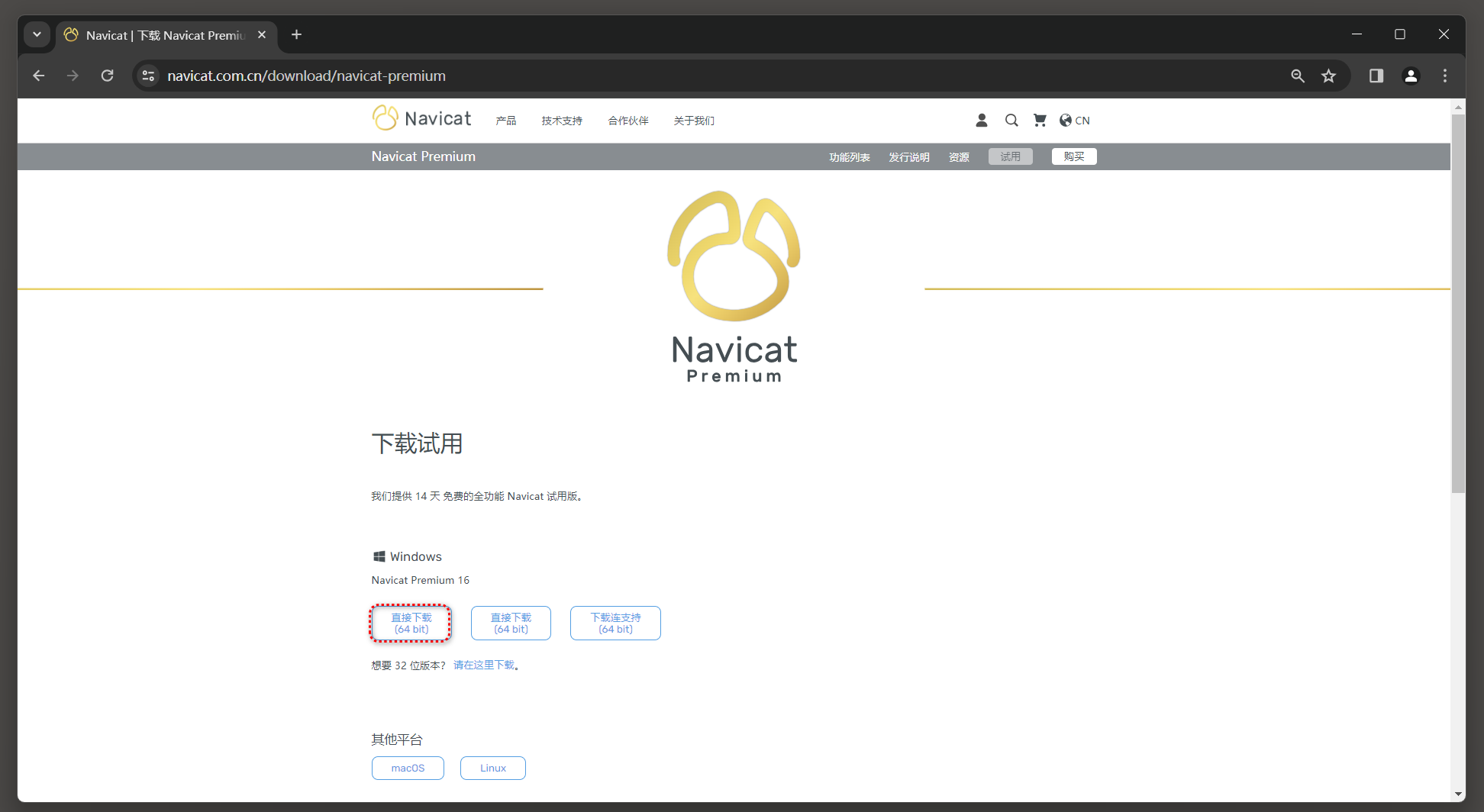Screen dimensions: 1484x812
Task: Click the scrollbar down arrow
Action: coord(1458,794)
